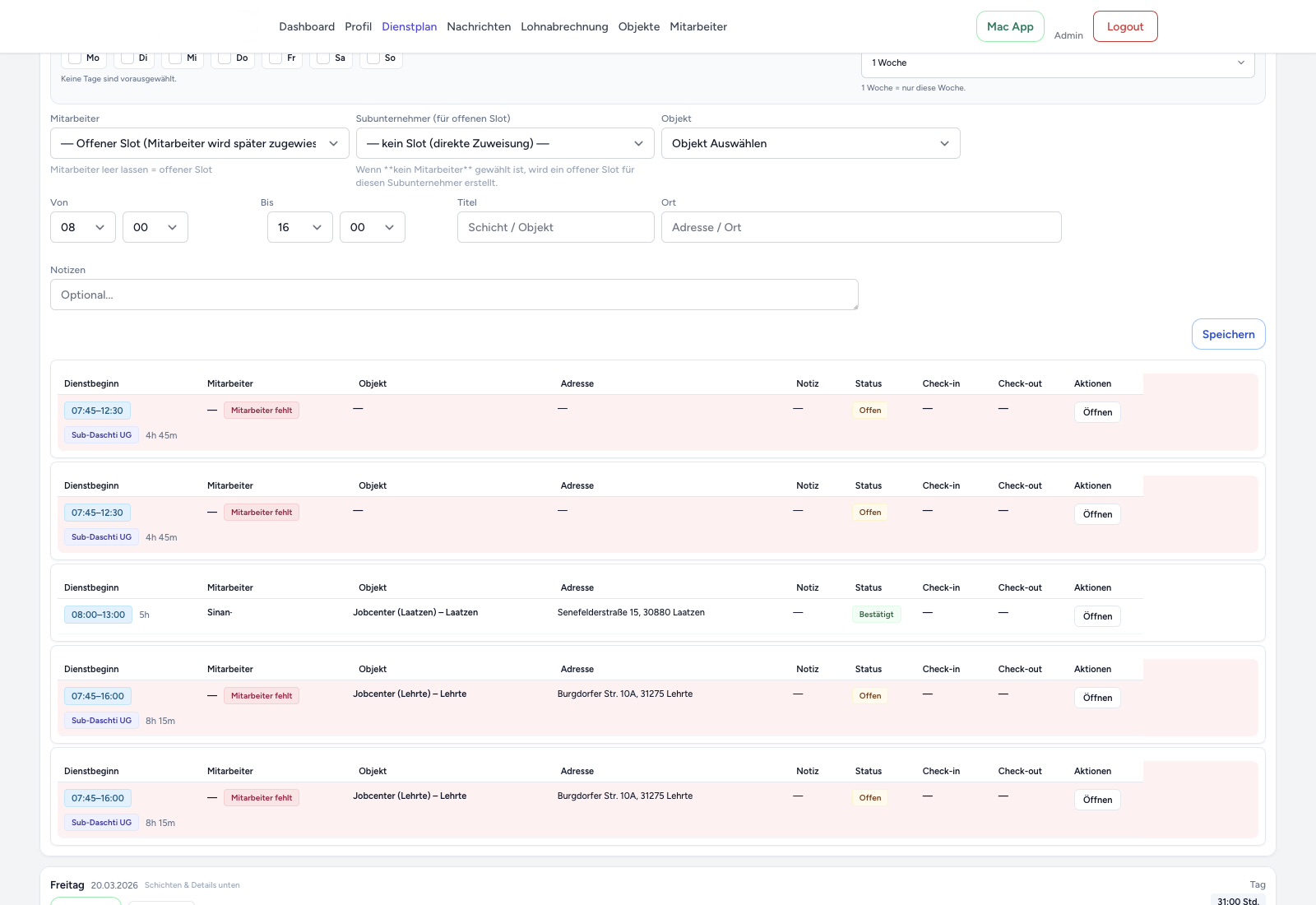The width and height of the screenshot is (1316, 905).
Task: Focus the "Adresse / Ort" input field
Action: (x=860, y=227)
